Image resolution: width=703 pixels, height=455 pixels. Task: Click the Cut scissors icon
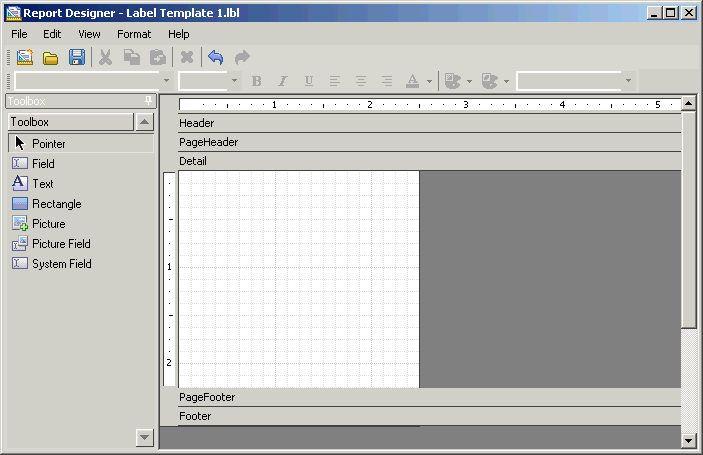point(105,57)
